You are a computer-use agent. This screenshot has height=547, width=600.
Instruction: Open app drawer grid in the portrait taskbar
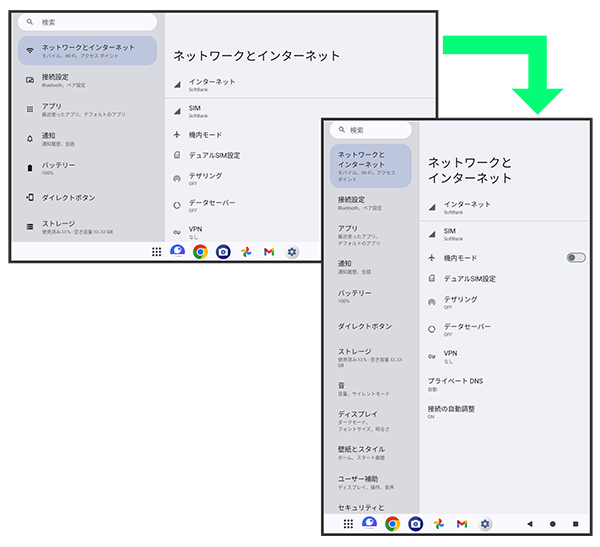tap(348, 523)
